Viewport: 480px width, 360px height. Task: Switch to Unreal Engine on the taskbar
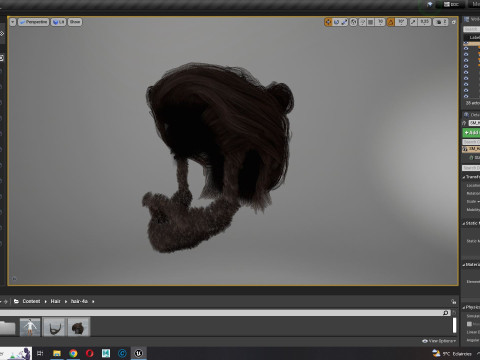pos(138,353)
